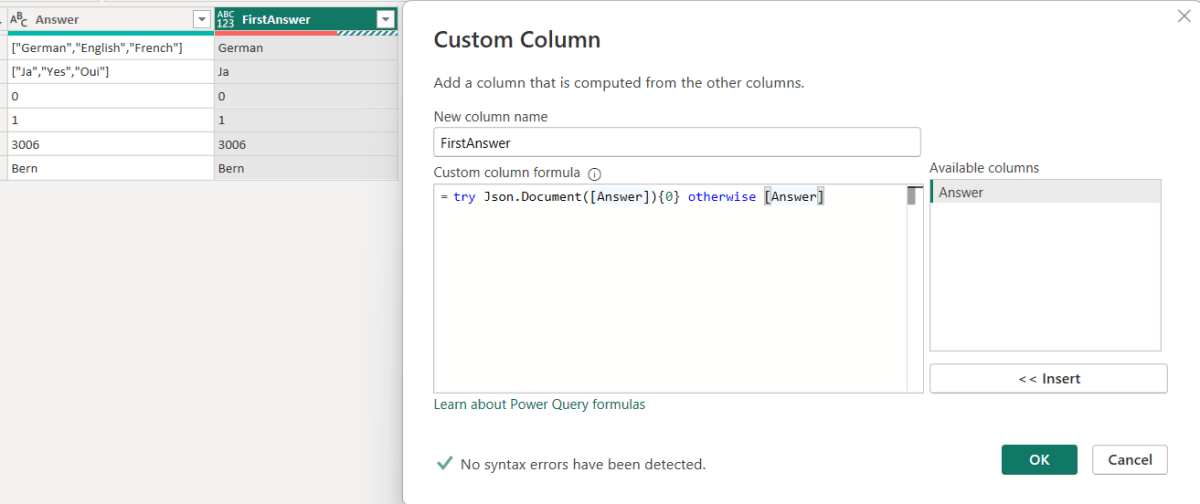This screenshot has width=1200, height=504.
Task: Select the Bern cell in Answer column
Action: coord(110,168)
